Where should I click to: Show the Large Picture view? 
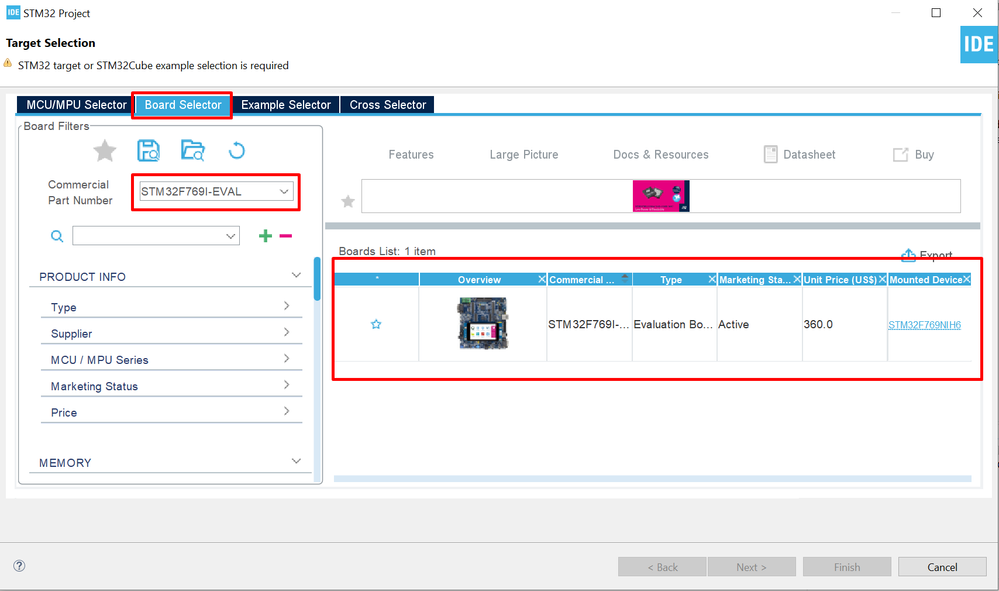[524, 154]
